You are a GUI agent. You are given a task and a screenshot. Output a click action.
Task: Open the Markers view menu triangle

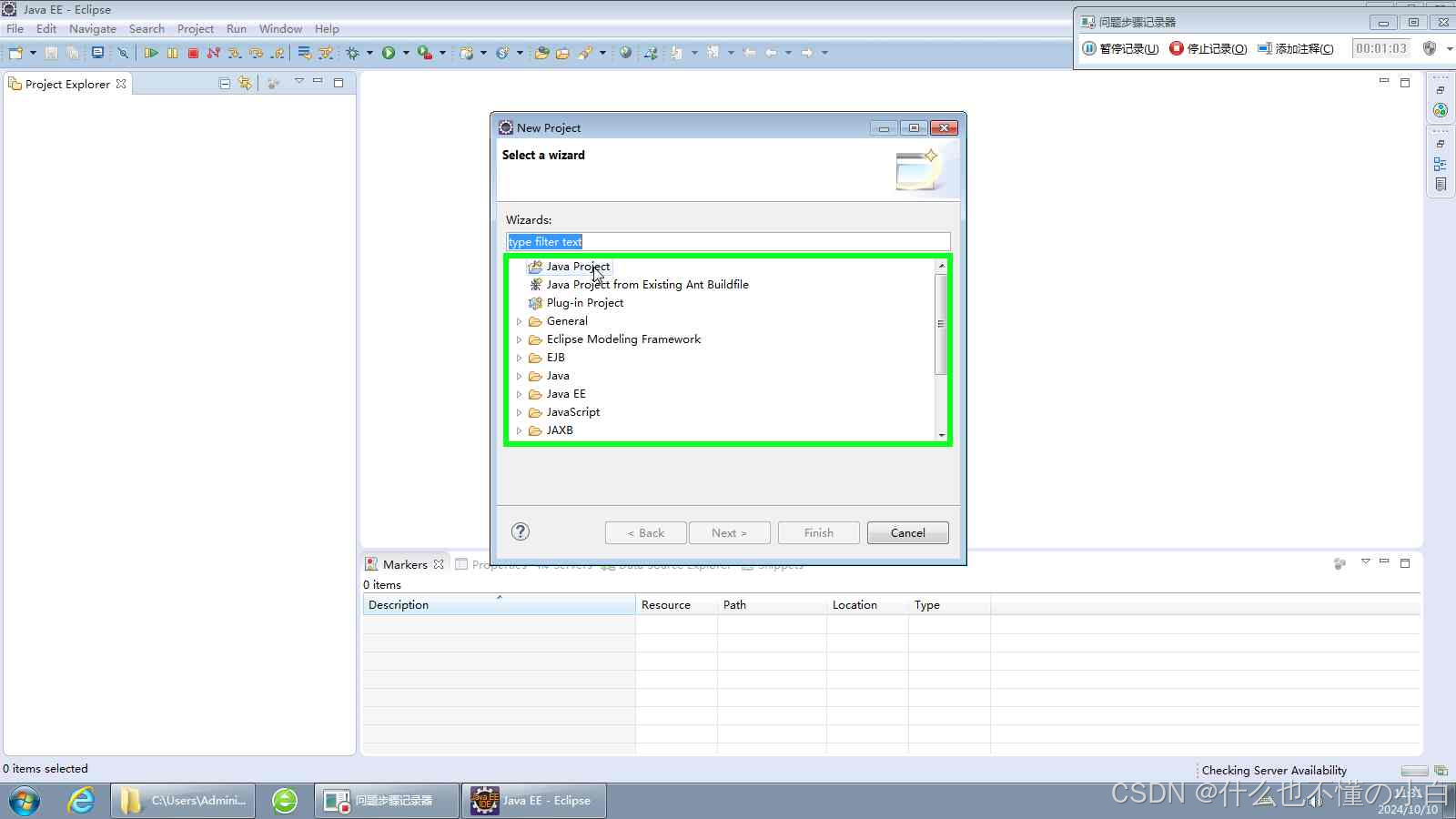[x=1365, y=562]
